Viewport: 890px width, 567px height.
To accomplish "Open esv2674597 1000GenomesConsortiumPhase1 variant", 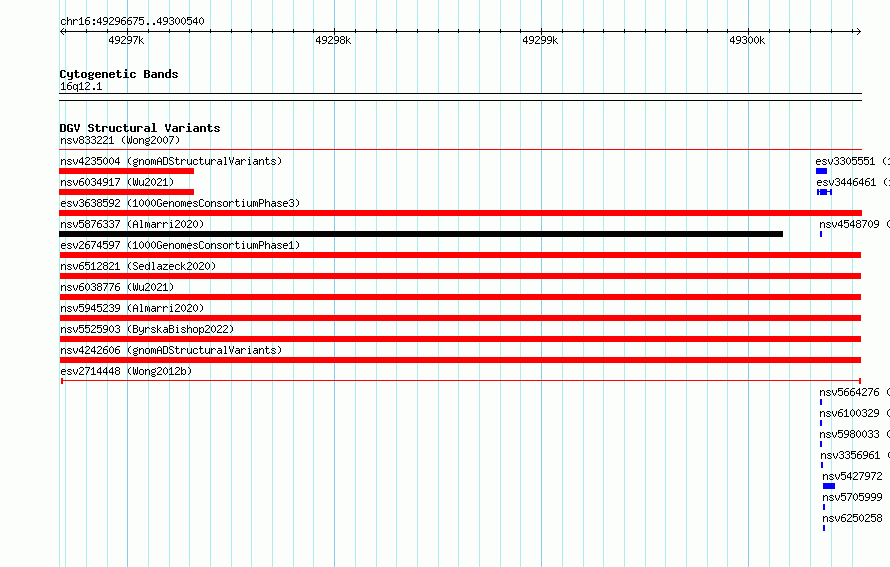I will point(180,245).
